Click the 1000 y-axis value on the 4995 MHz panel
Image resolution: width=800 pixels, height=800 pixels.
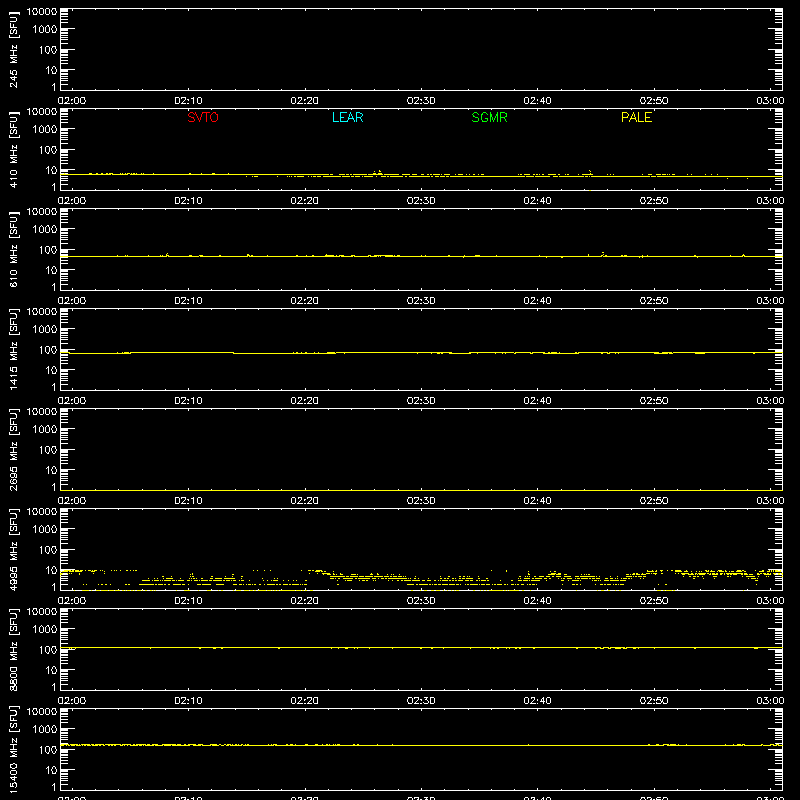pyautogui.click(x=45, y=530)
